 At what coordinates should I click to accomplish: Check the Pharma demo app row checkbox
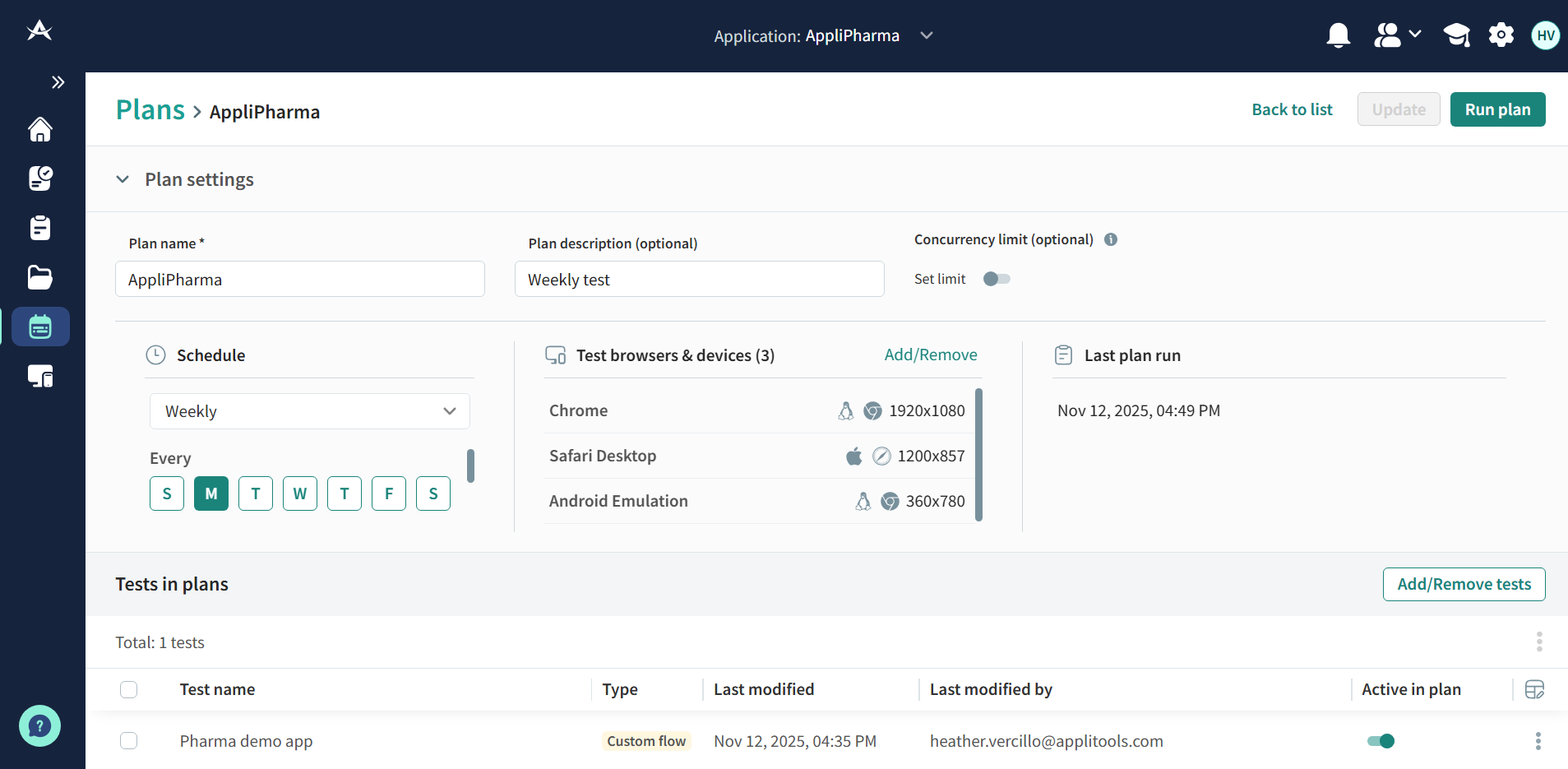129,741
